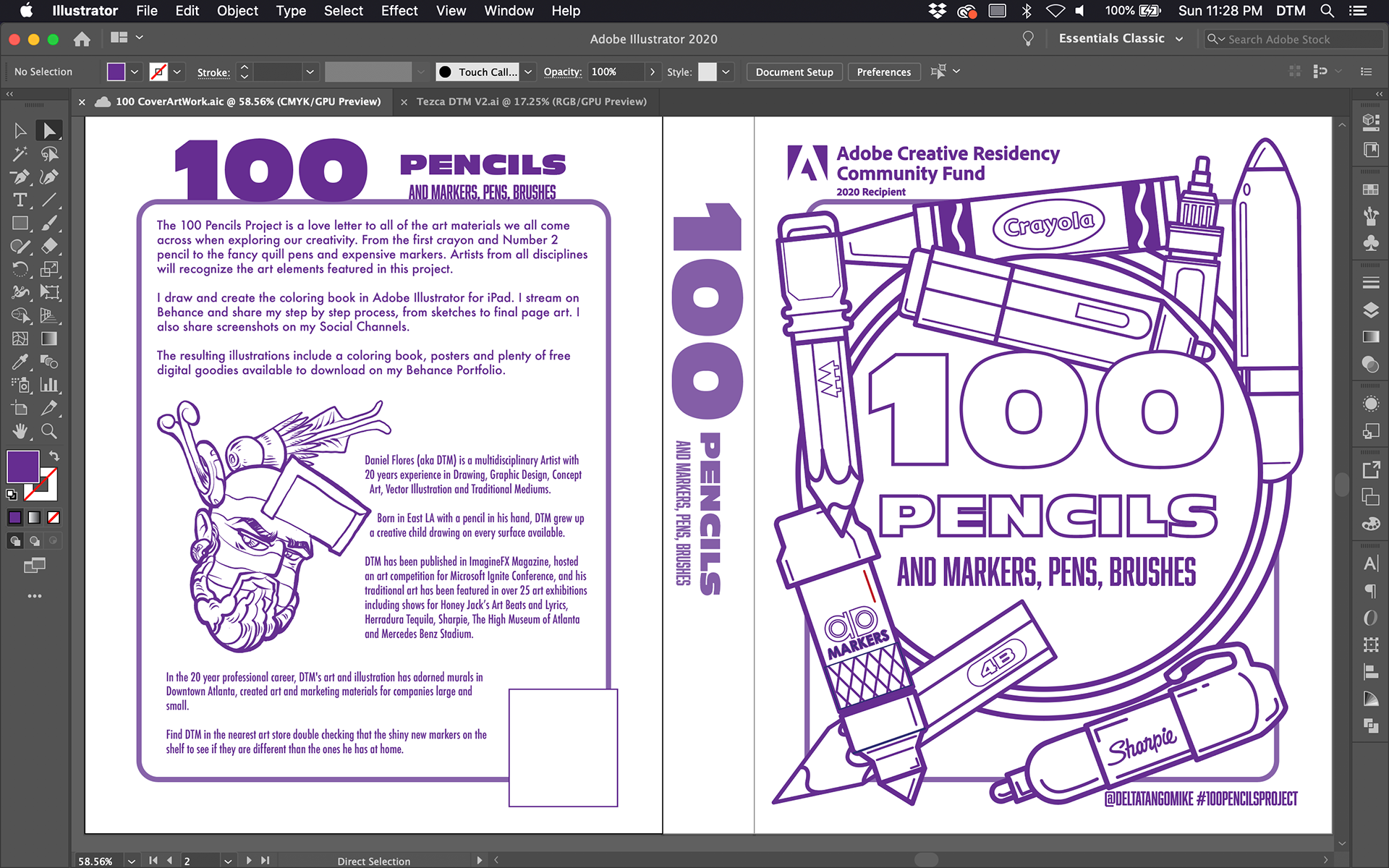Open the artboard number dropdown
This screenshot has height=868, width=1389.
coord(227,861)
